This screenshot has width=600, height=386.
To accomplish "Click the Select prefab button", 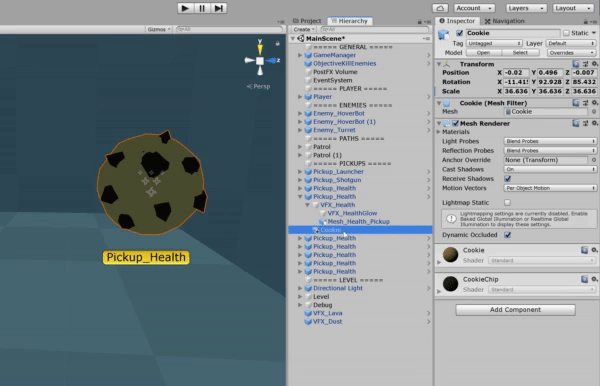I will (x=520, y=53).
